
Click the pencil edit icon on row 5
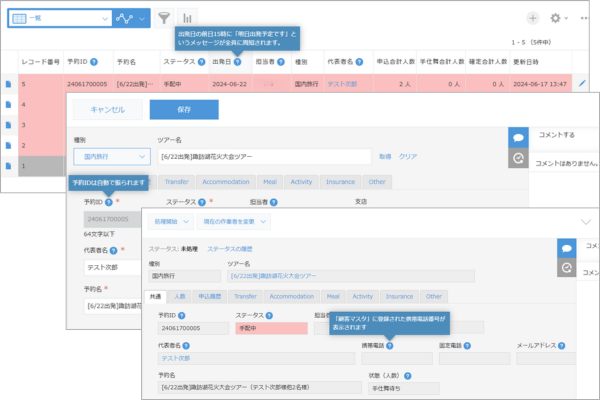point(582,83)
